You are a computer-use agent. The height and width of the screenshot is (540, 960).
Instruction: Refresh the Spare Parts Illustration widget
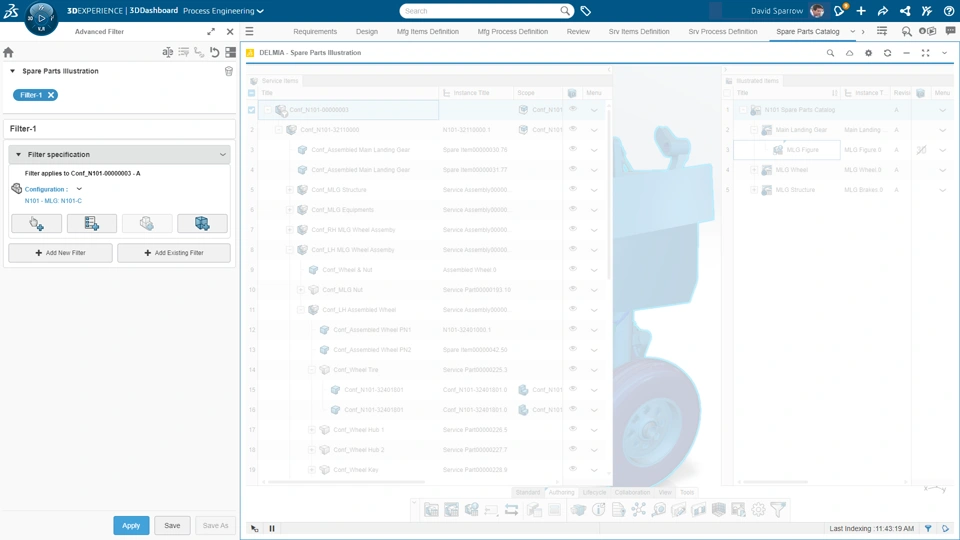(887, 53)
